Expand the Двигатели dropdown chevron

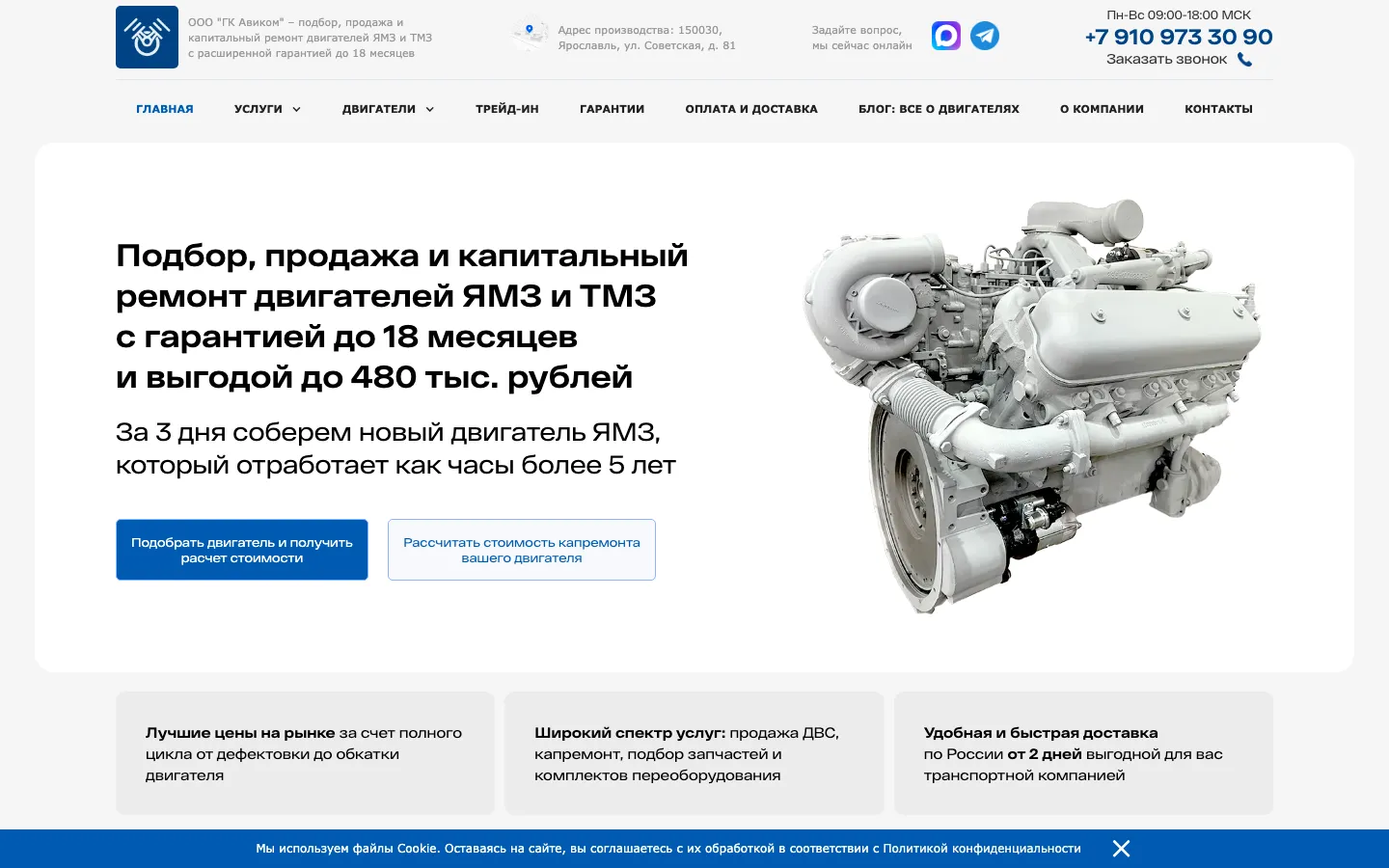[429, 109]
